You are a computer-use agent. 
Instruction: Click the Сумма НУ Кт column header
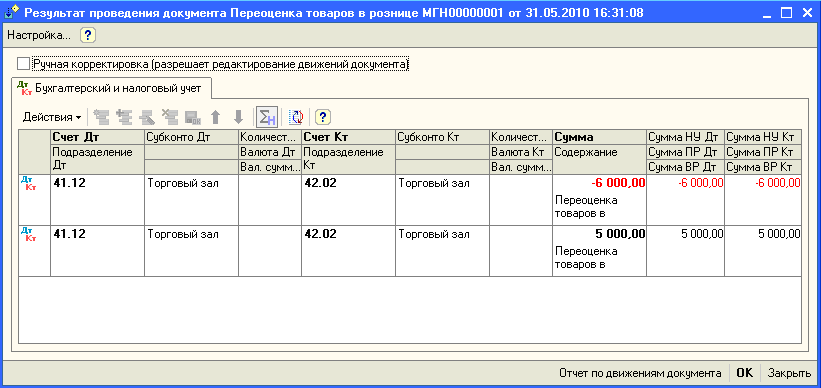coord(763,137)
